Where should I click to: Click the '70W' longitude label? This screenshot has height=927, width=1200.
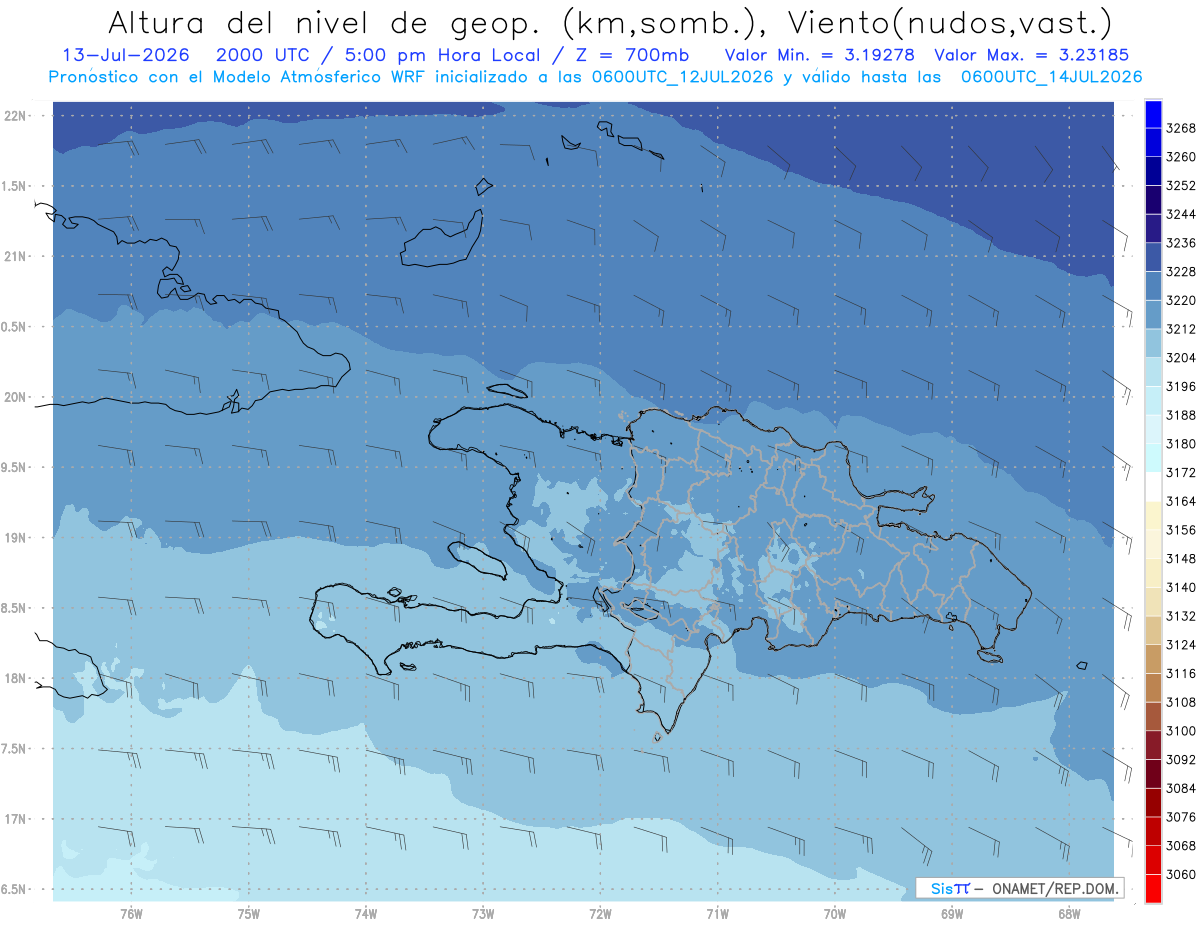point(835,913)
